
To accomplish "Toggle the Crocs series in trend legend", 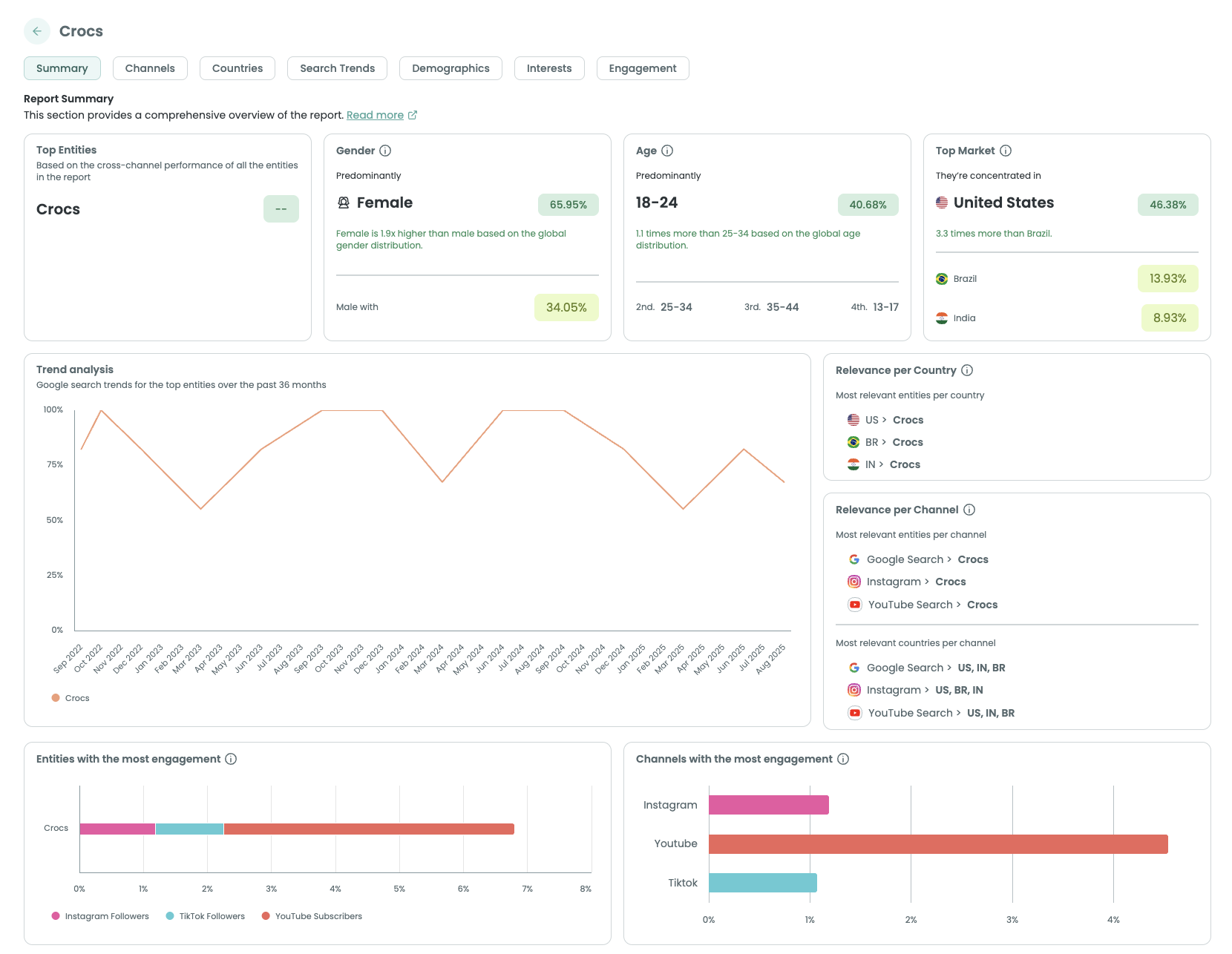I will (x=71, y=698).
